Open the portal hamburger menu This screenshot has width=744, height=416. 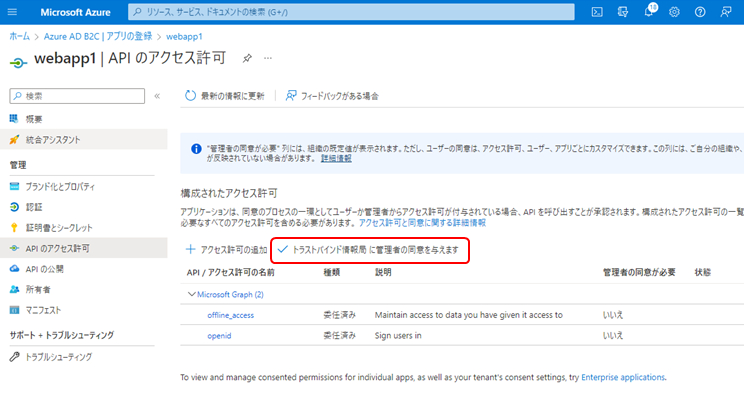point(12,12)
